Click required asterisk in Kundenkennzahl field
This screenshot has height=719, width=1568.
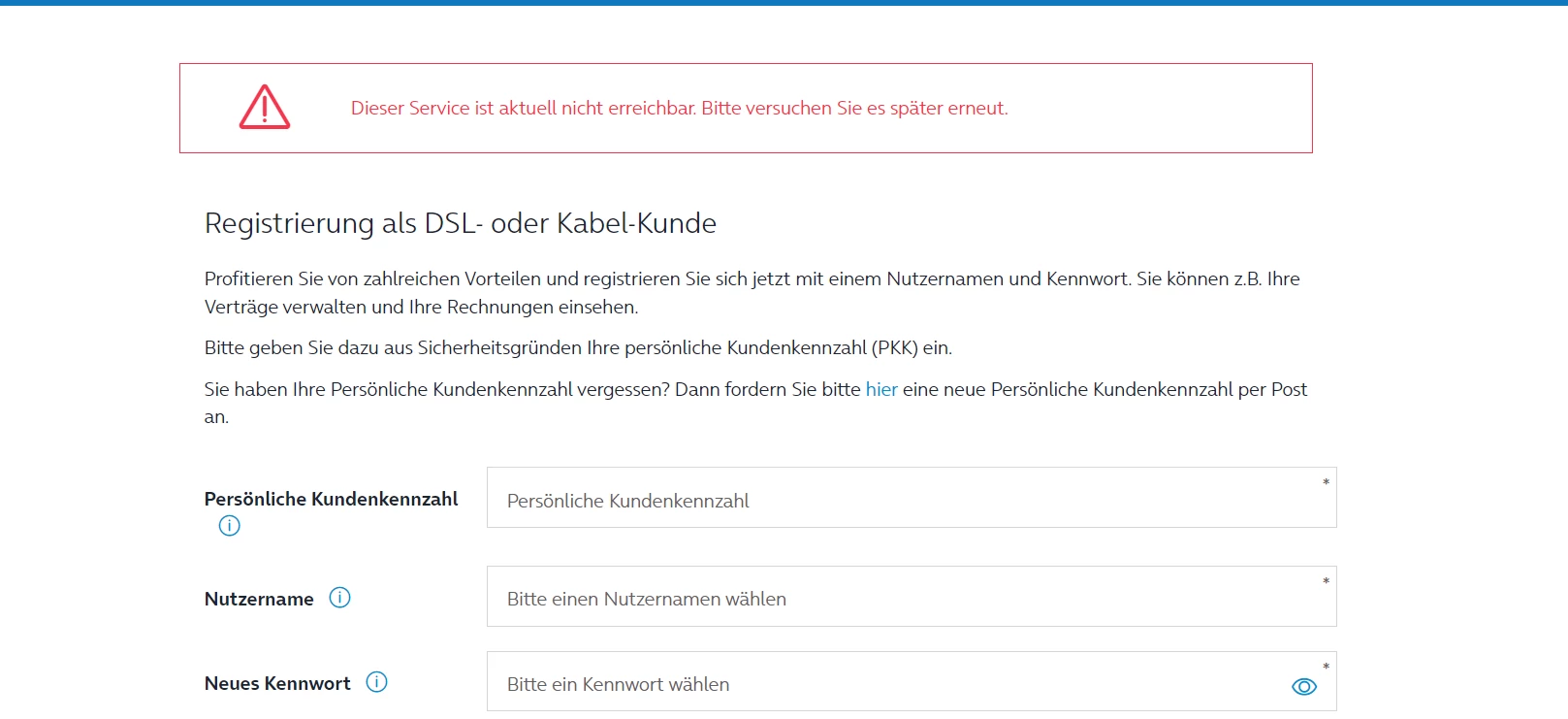pos(1326,482)
